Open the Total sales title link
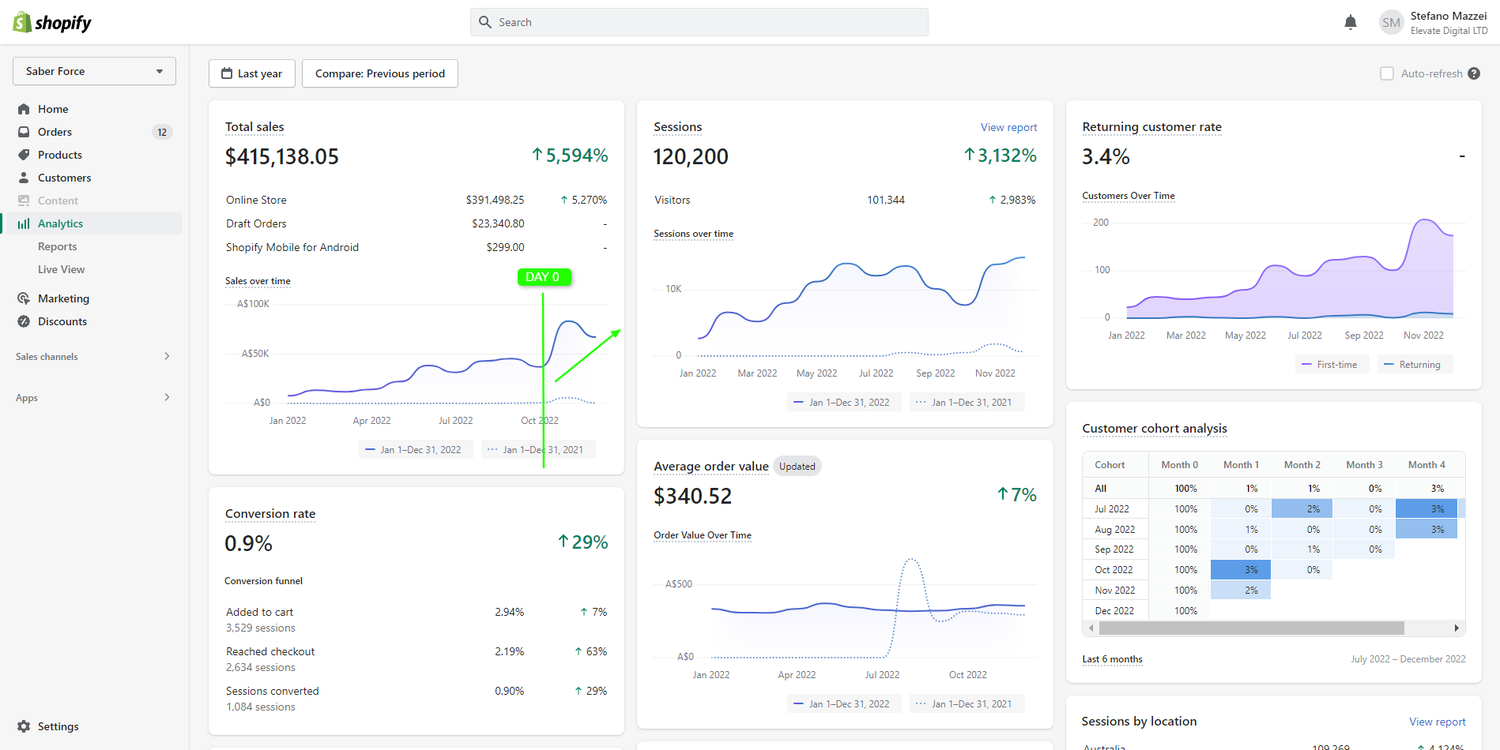Image resolution: width=1500 pixels, height=750 pixels. 254,127
